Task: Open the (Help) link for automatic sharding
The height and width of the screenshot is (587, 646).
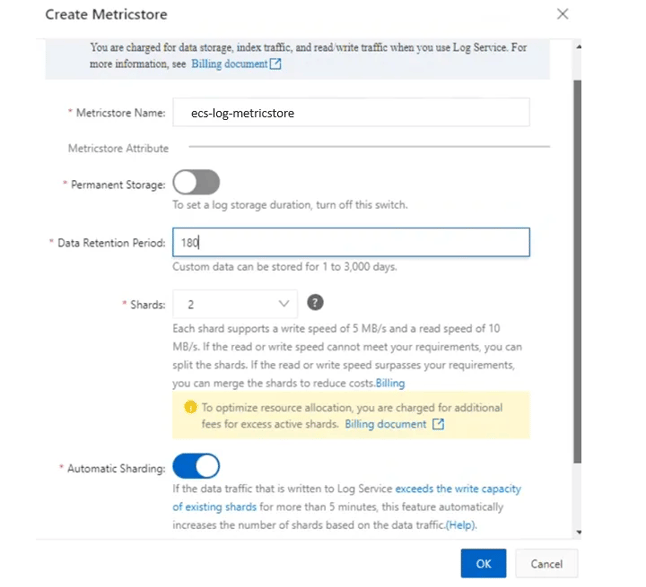Action: point(461,525)
